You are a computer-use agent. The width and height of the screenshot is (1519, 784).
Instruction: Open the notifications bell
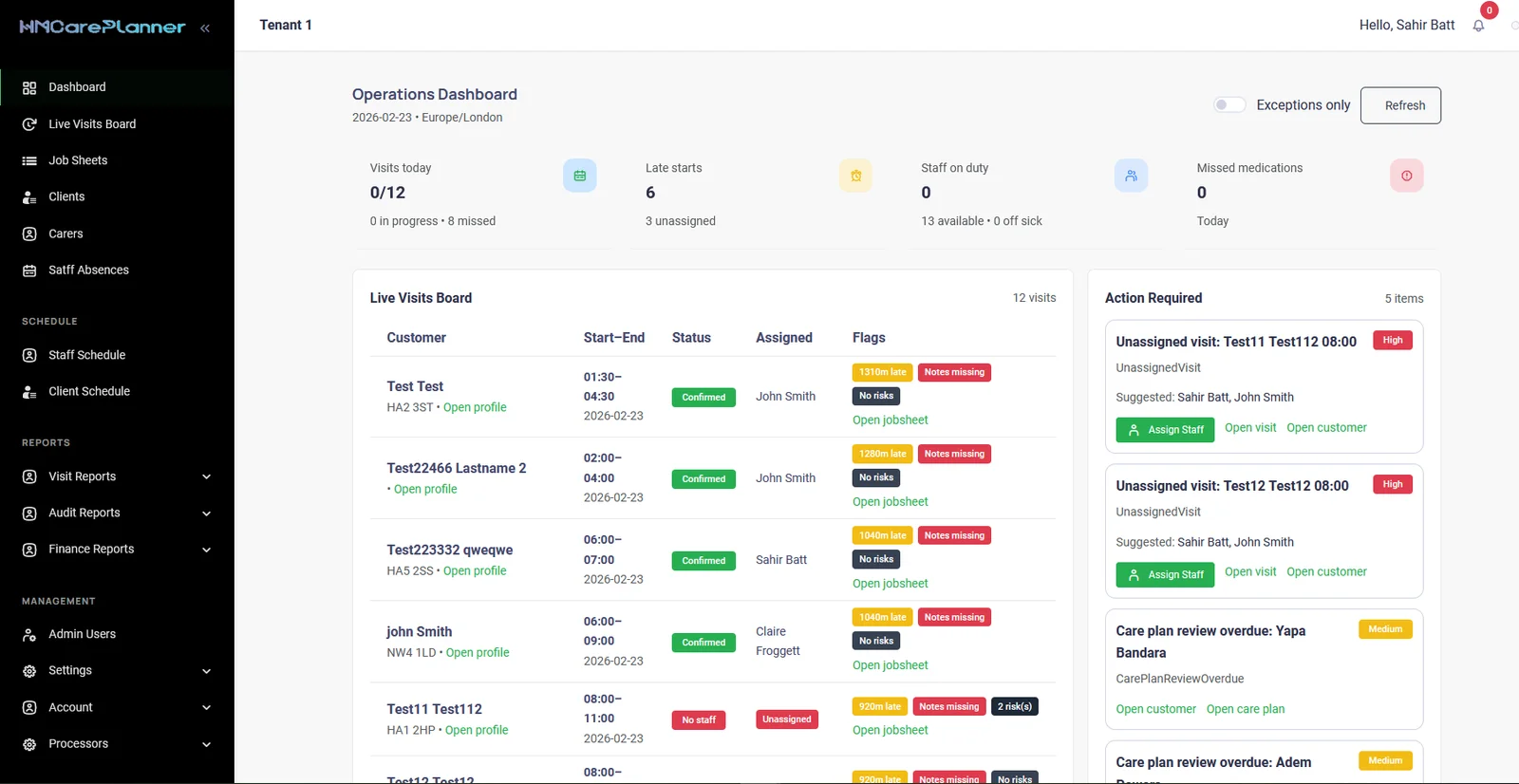click(x=1478, y=26)
